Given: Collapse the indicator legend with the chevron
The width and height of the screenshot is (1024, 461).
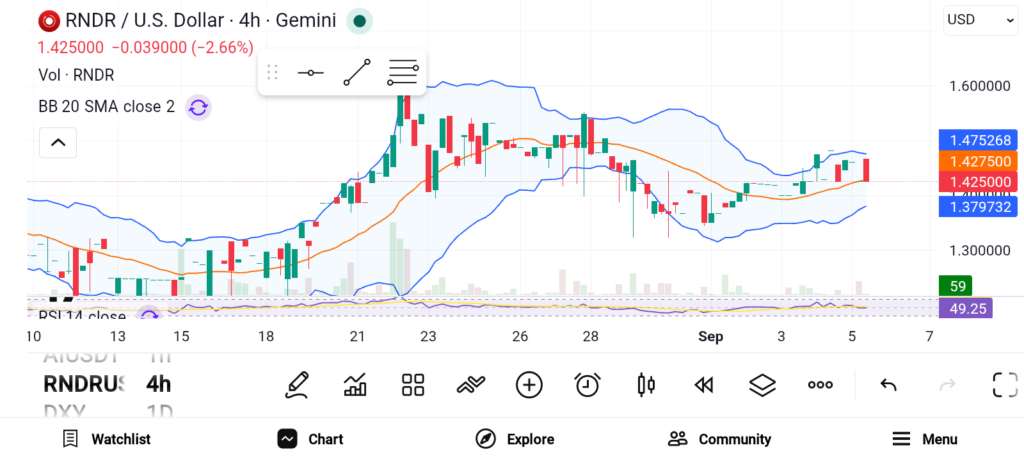Looking at the screenshot, I should 58,142.
